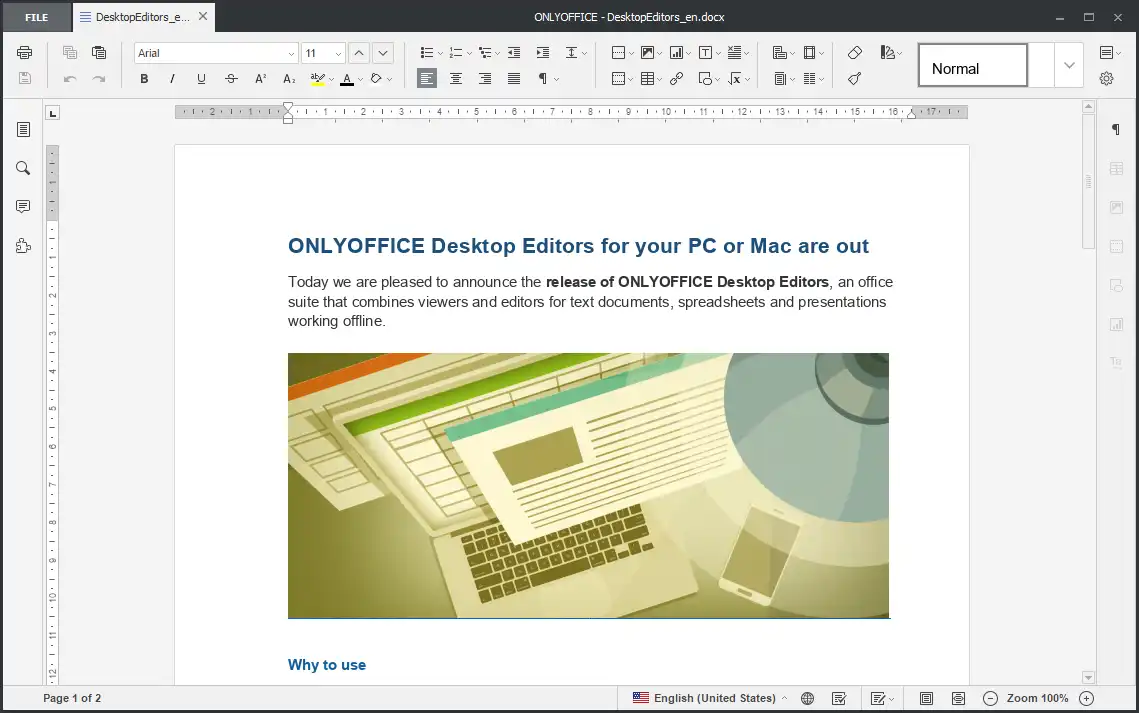Open page size dropdown
This screenshot has width=1139, height=713.
pos(822,53)
